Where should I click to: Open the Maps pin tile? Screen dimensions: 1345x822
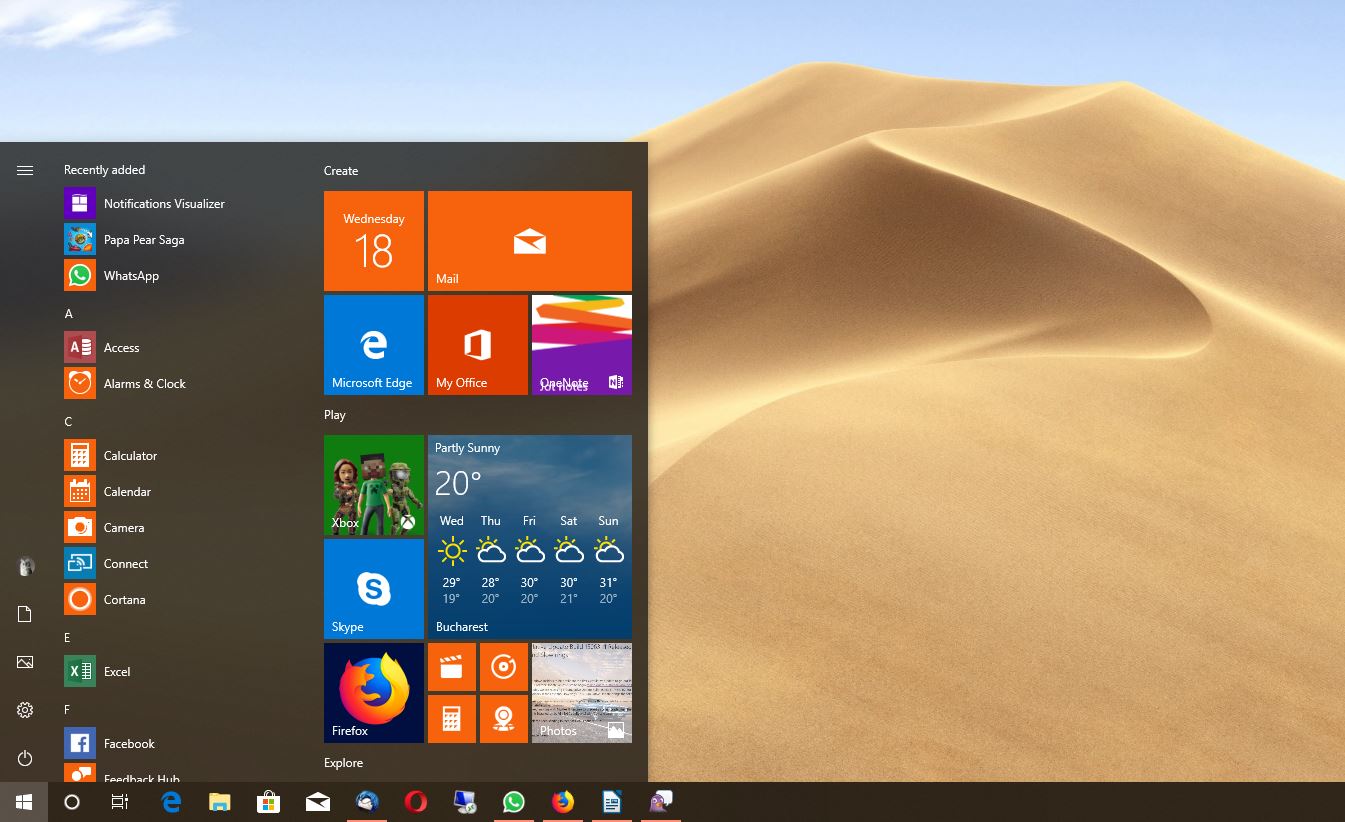(504, 719)
